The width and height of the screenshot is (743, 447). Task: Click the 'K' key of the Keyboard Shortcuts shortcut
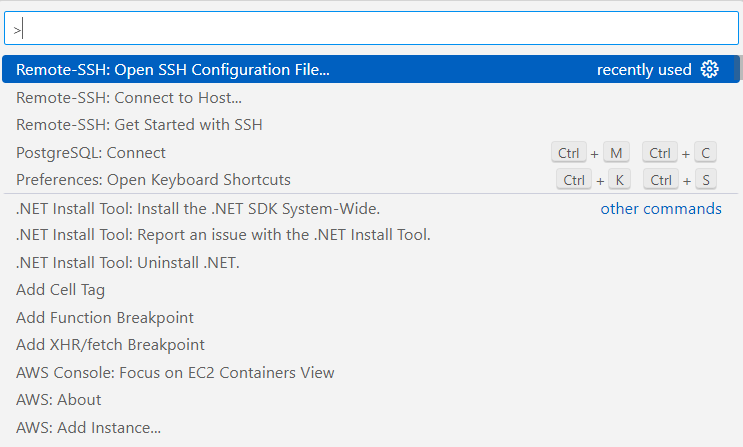[619, 180]
